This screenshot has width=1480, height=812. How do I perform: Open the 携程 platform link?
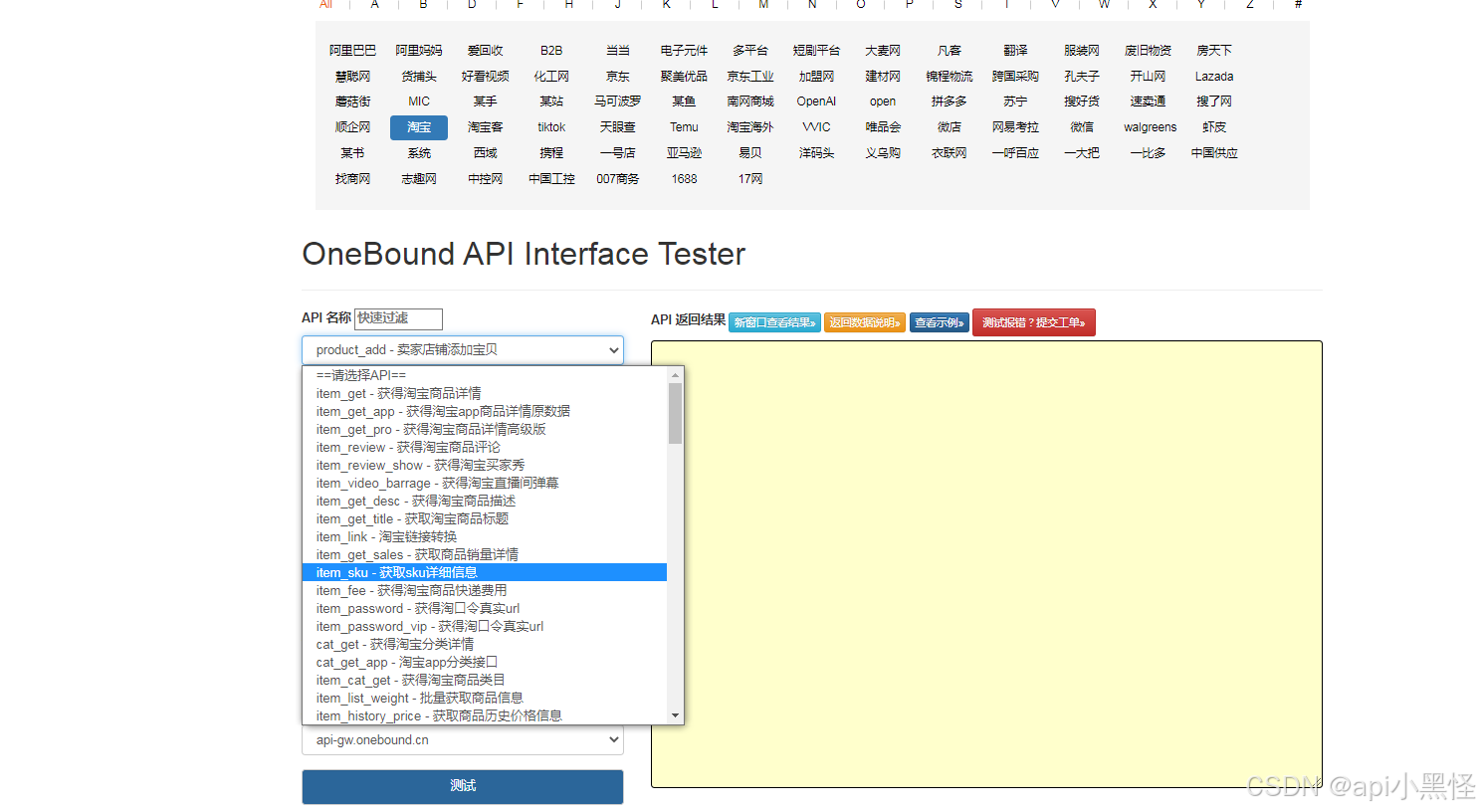(551, 153)
